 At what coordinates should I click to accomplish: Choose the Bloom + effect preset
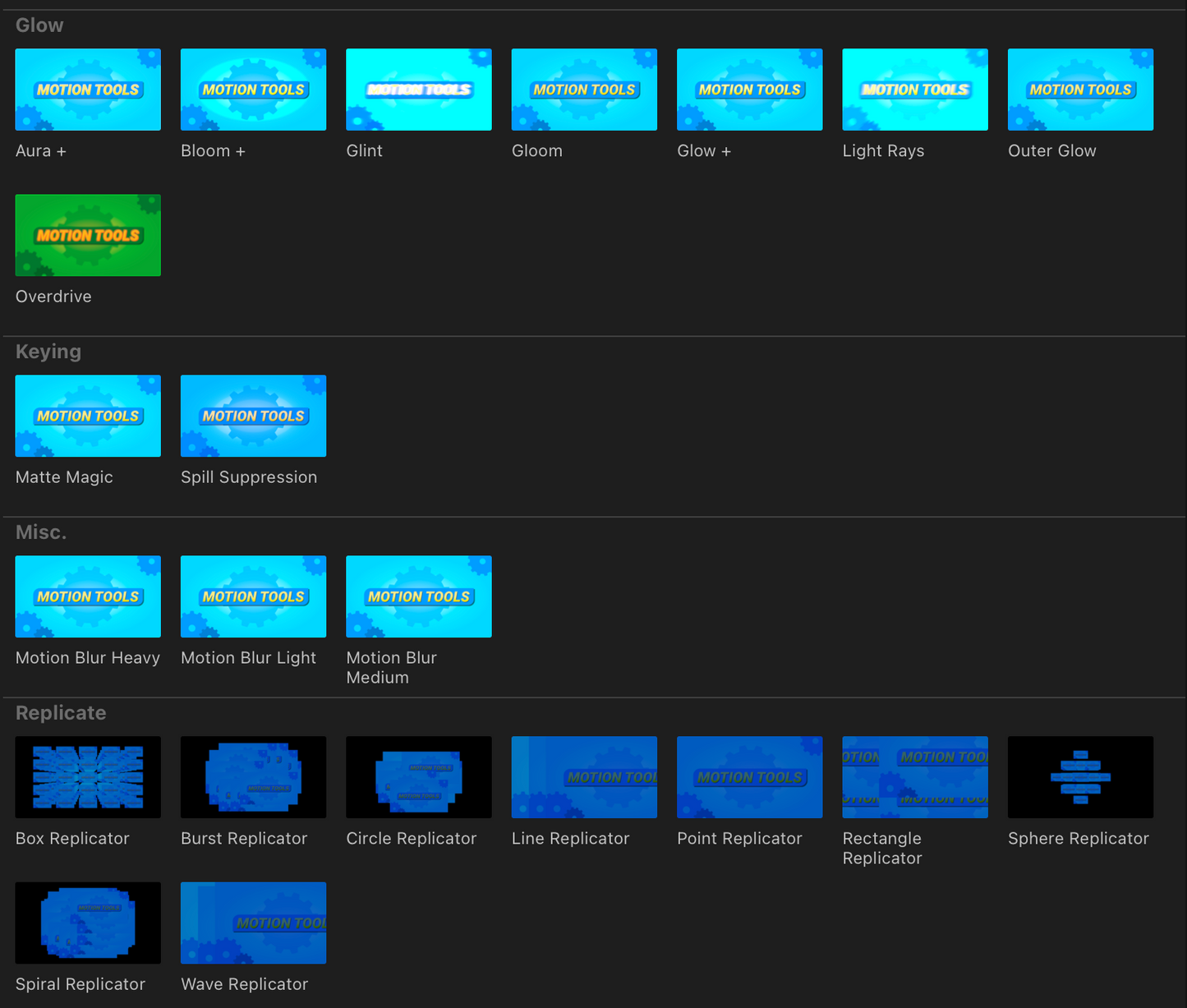tap(253, 90)
